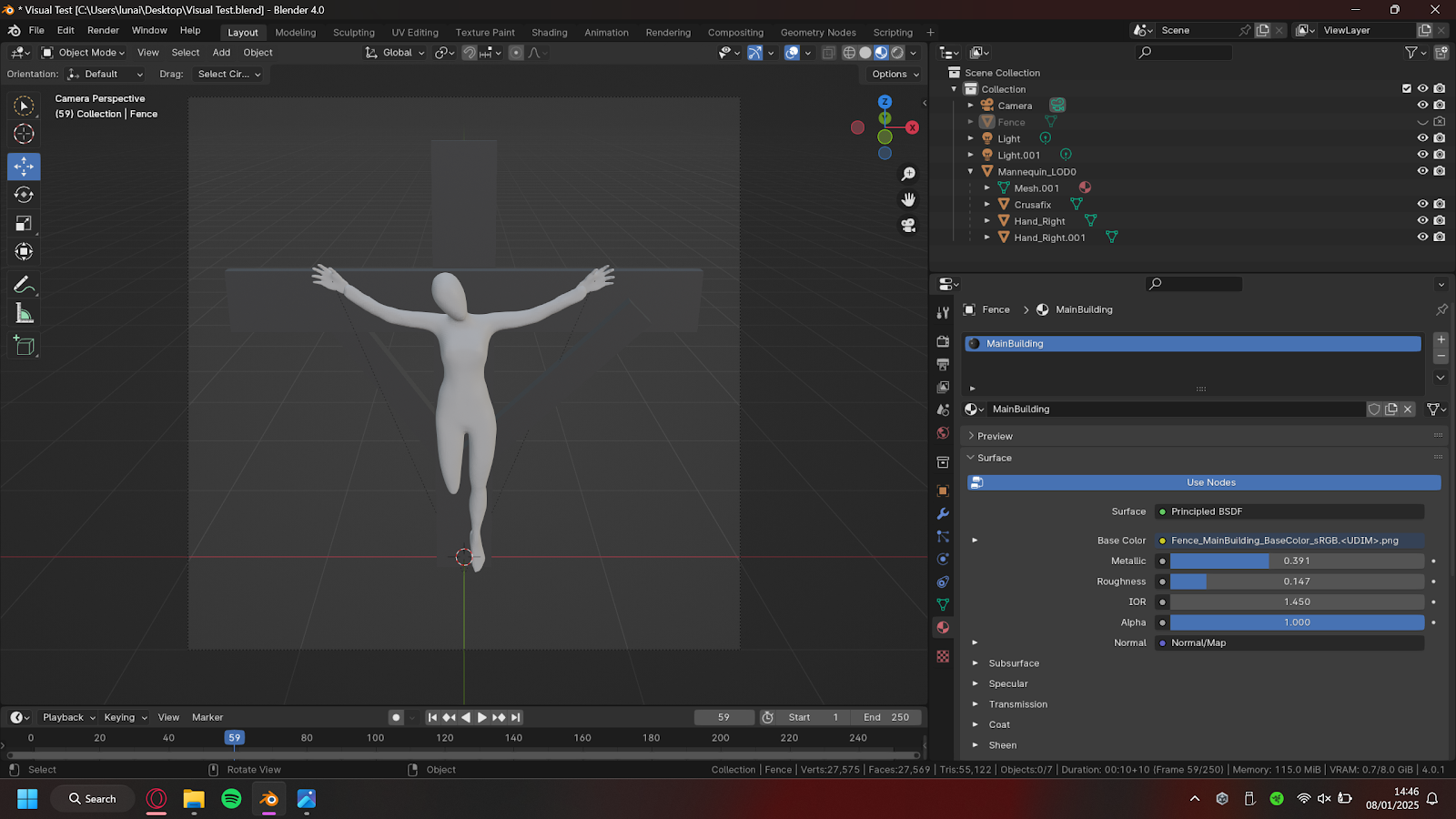The height and width of the screenshot is (819, 1456).
Task: Choose the Measure tool
Action: coord(25,315)
